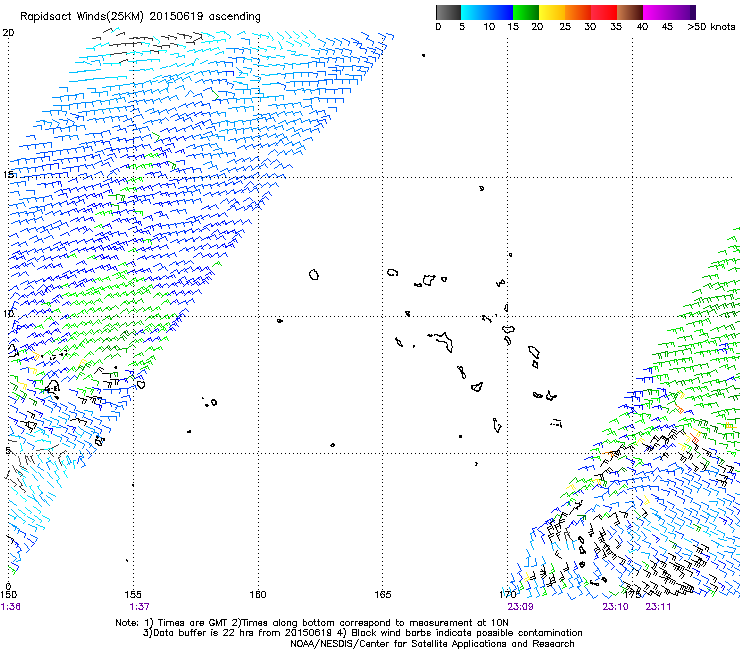Click the brown 35-40 knots legend swatch
Image resolution: width=740 pixels, height=650 pixels.
[x=630, y=12]
